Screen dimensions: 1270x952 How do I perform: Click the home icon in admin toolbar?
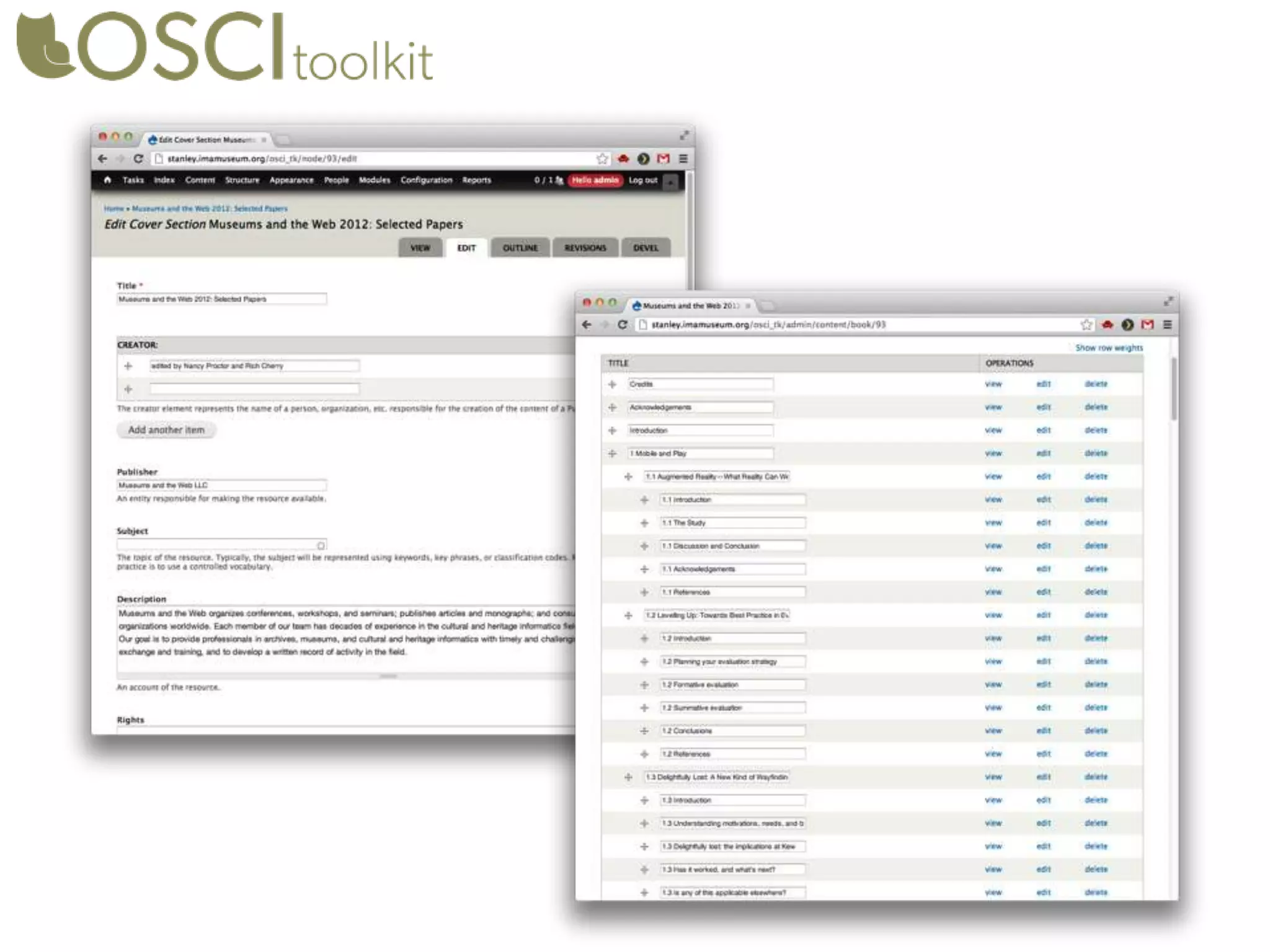coord(107,180)
